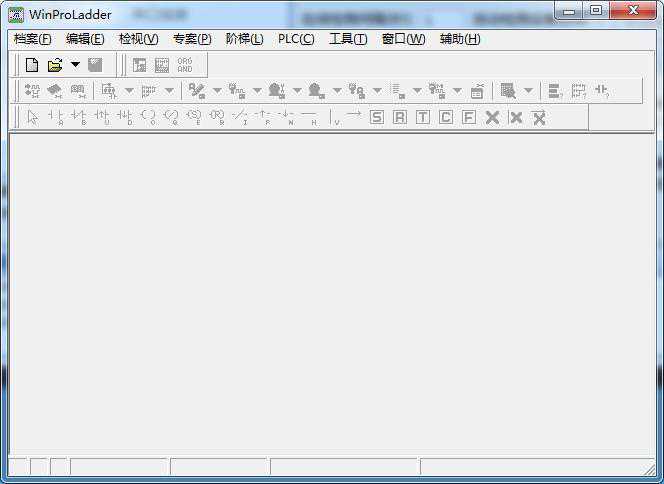The width and height of the screenshot is (664, 484).
Task: Open dropdown beside light bulb waveform icon
Action: [x=457, y=90]
